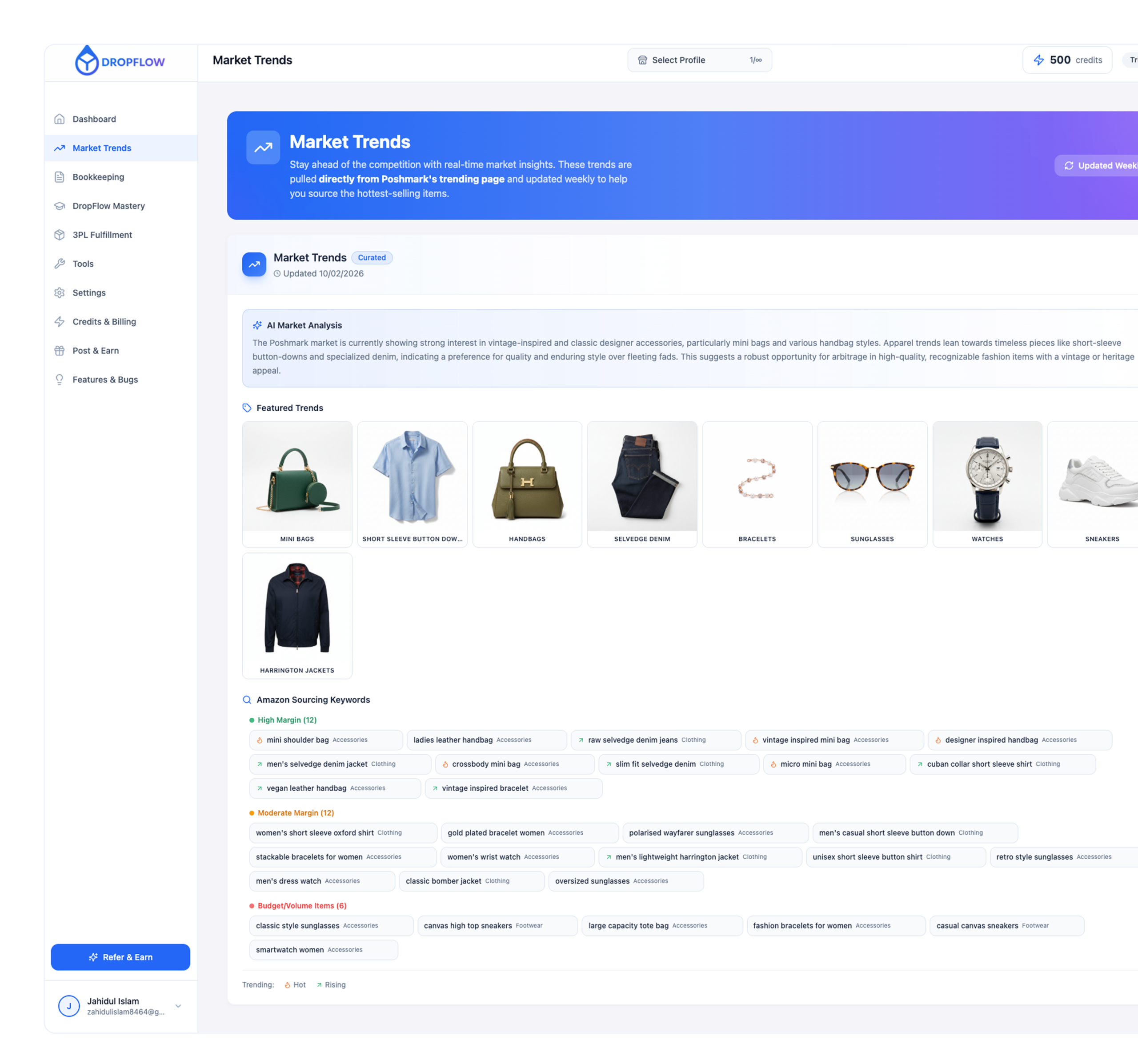Expand the Jahidul Islam account menu chevron
The image size is (1138, 1064).
pos(178,1006)
